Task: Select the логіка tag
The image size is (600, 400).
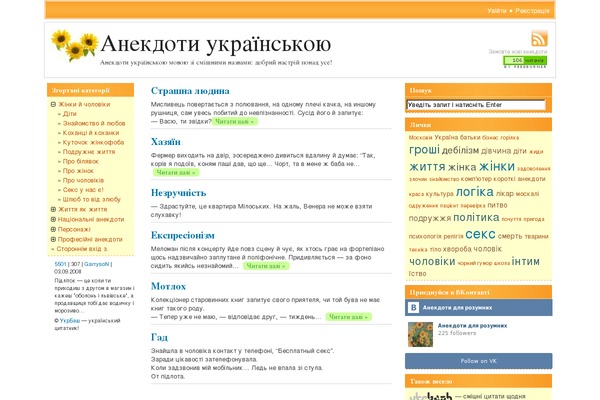Action: pyautogui.click(x=474, y=192)
